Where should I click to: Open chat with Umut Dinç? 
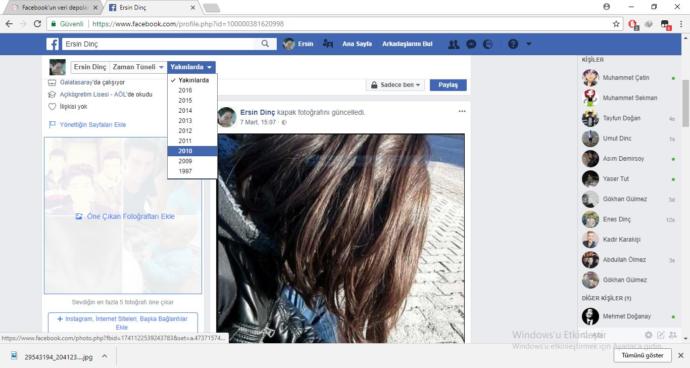point(628,138)
